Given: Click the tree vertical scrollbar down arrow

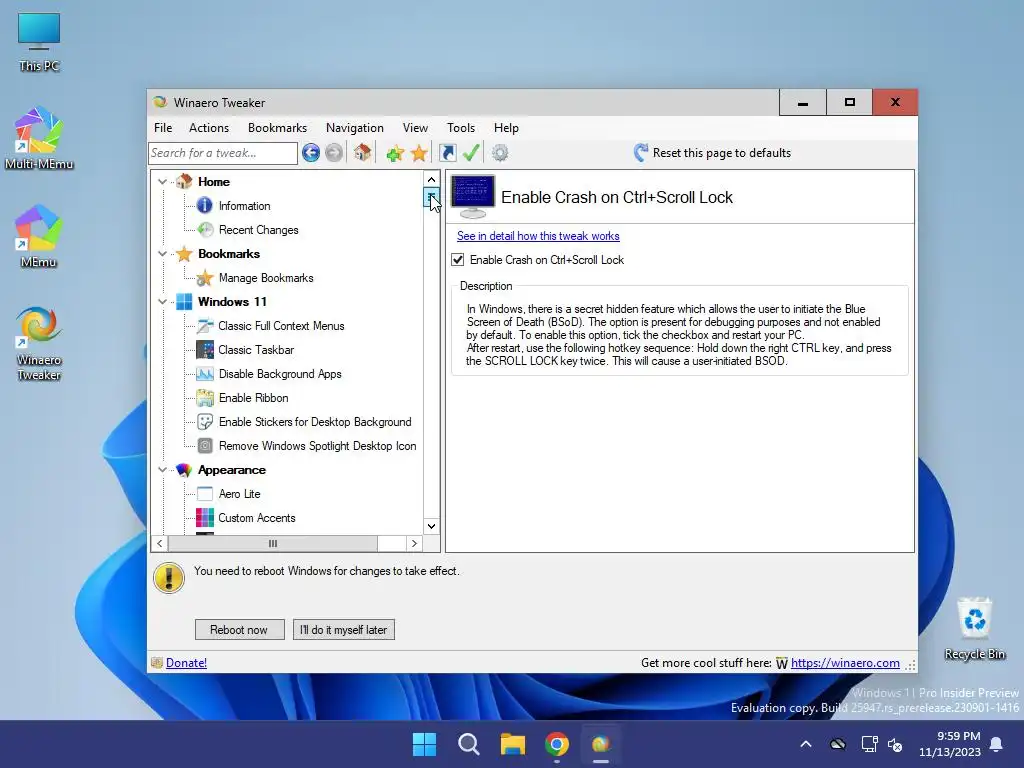Looking at the screenshot, I should 431,526.
